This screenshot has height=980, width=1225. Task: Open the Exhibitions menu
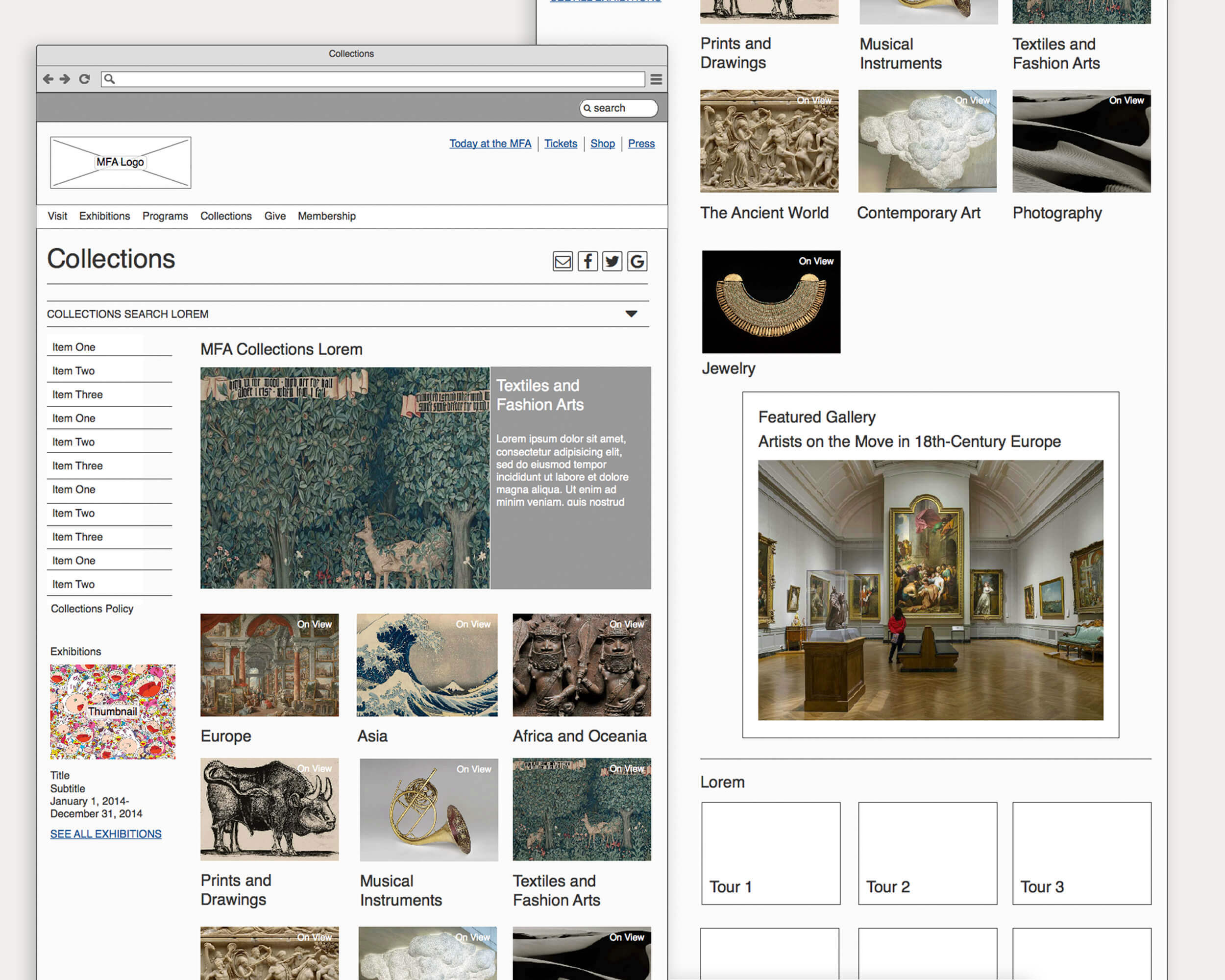click(104, 216)
